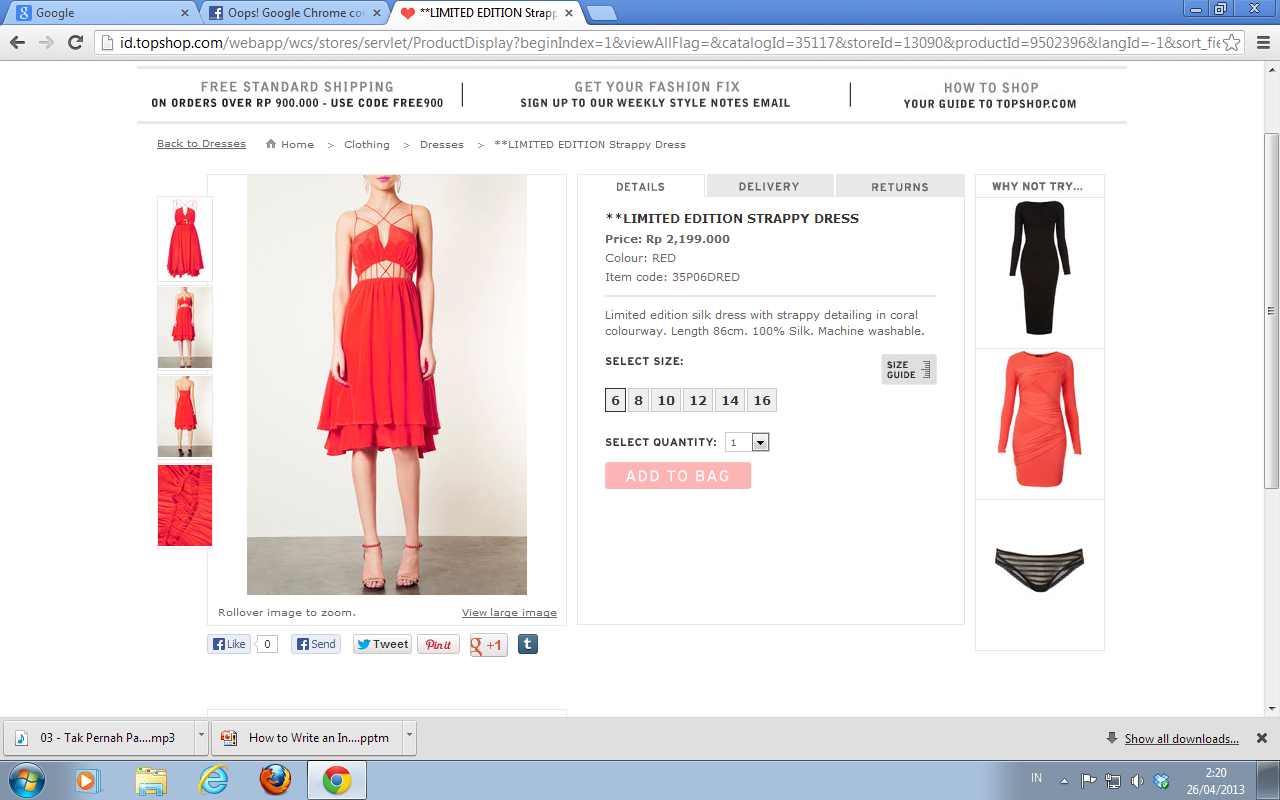
Task: Select the first red dress thumbnail
Action: coord(185,239)
